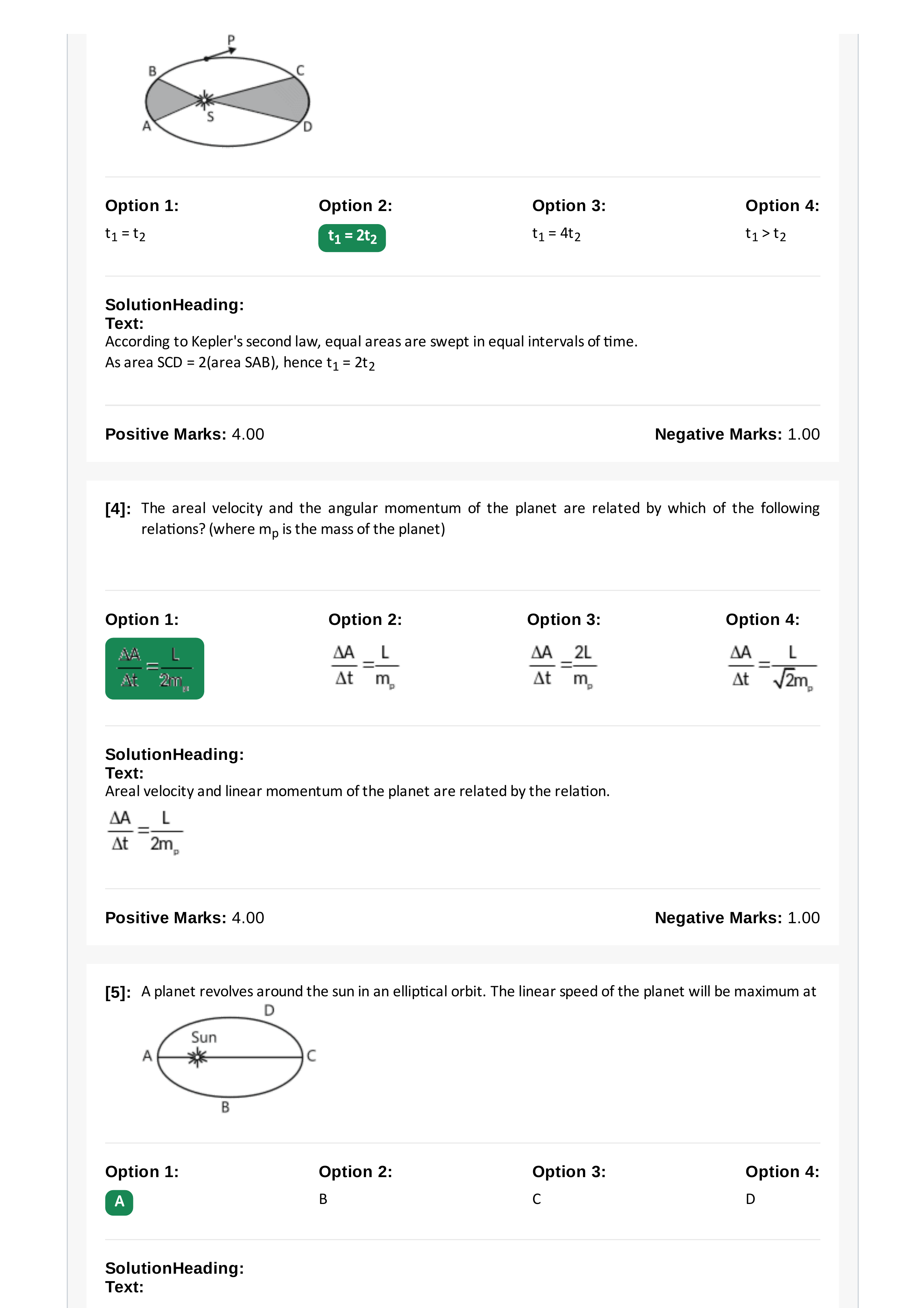Select answer C for question 5
This screenshot has width=924, height=1308.
(x=536, y=1199)
